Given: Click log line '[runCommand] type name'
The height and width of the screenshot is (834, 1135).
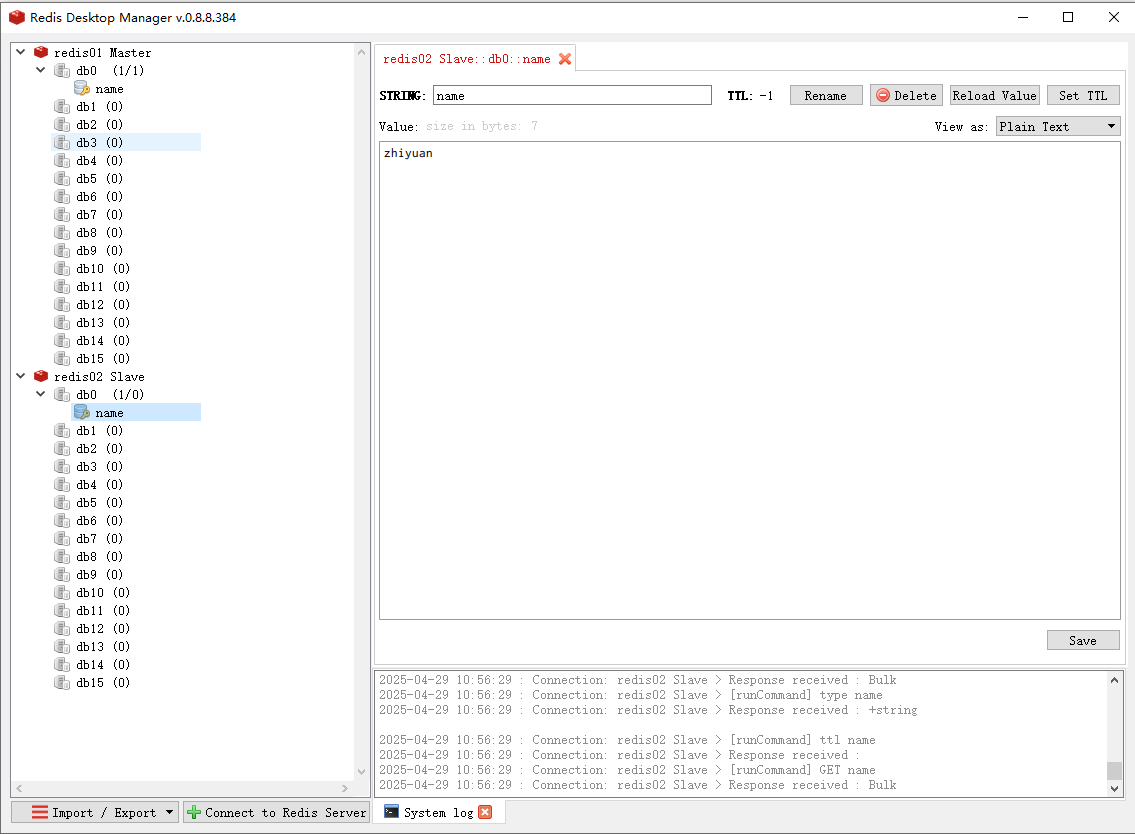Looking at the screenshot, I should pos(631,695).
